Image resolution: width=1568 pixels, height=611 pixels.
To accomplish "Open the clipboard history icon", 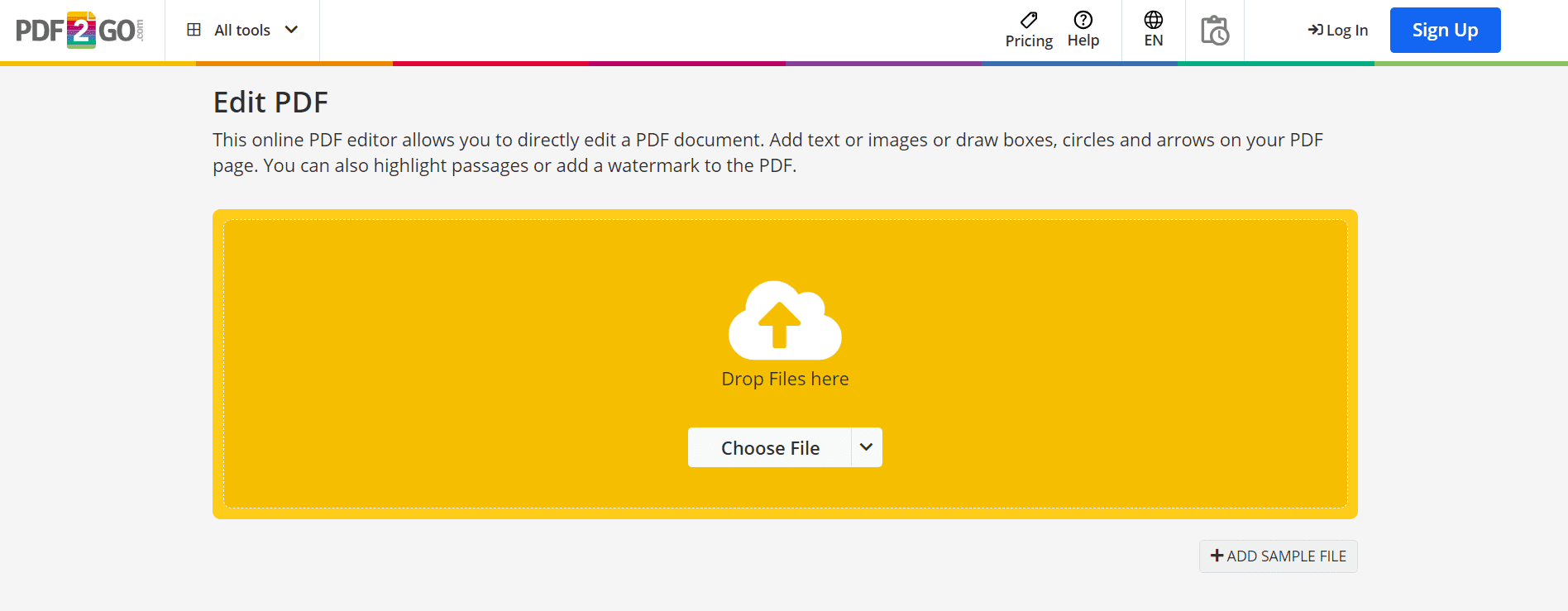I will point(1215,31).
